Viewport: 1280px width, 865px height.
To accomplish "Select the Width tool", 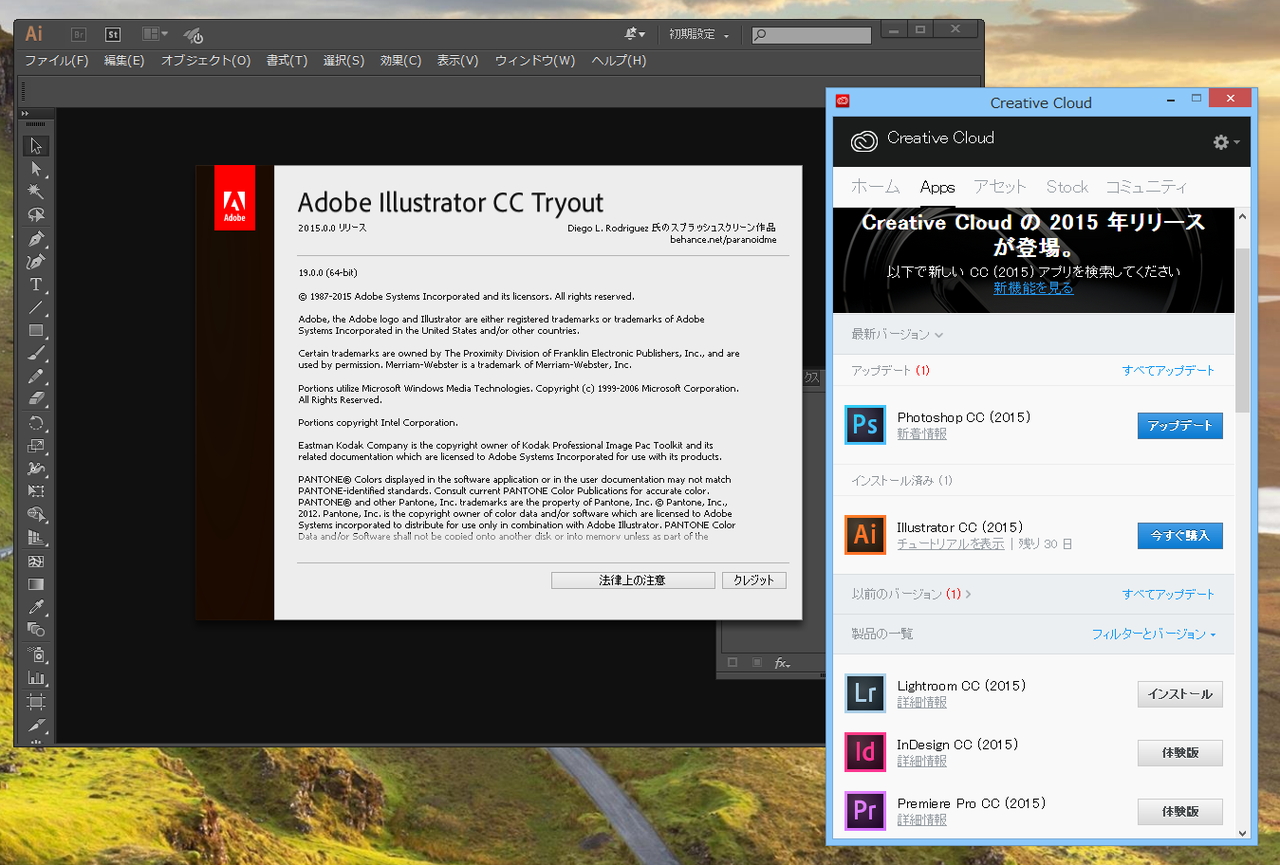I will [x=36, y=469].
